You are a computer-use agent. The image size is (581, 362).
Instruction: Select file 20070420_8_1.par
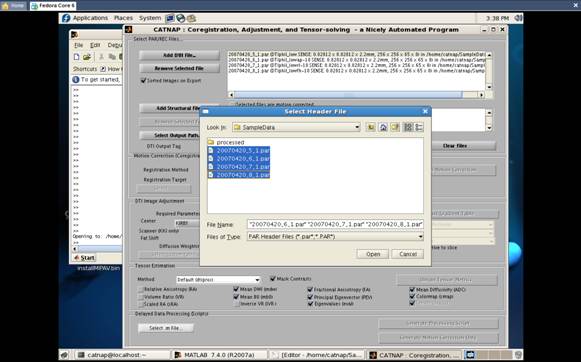tap(239, 175)
